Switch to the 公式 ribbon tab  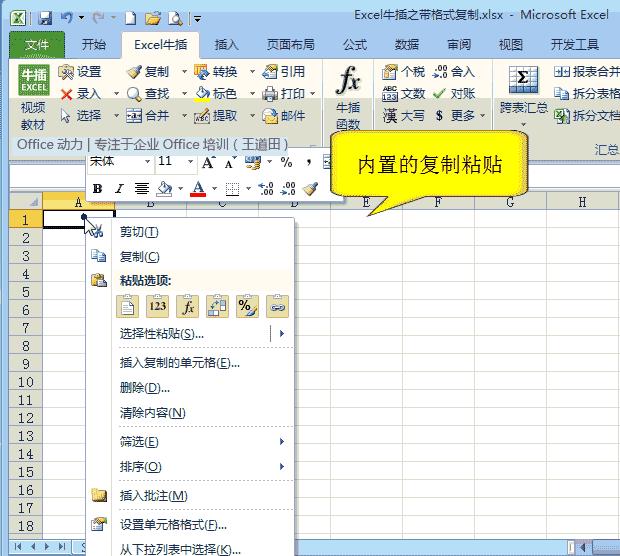[355, 45]
